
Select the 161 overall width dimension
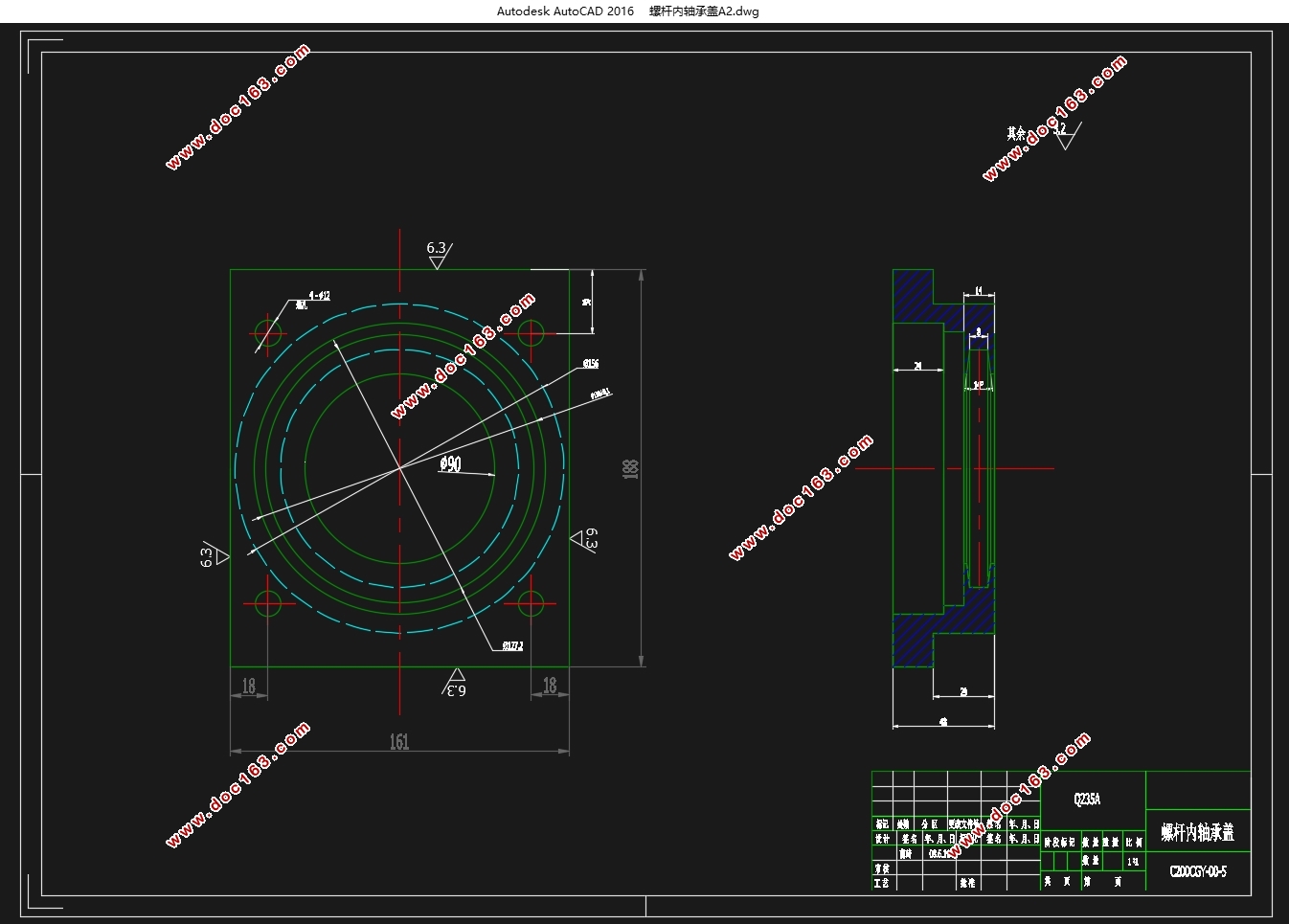point(399,741)
